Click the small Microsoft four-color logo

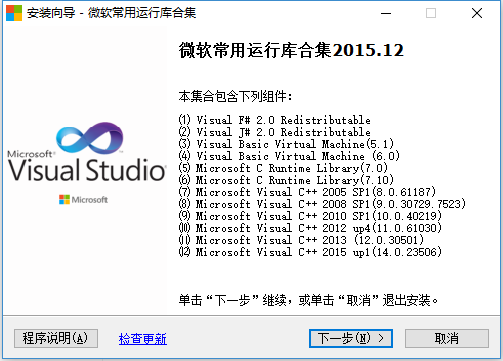pyautogui.click(x=64, y=199)
